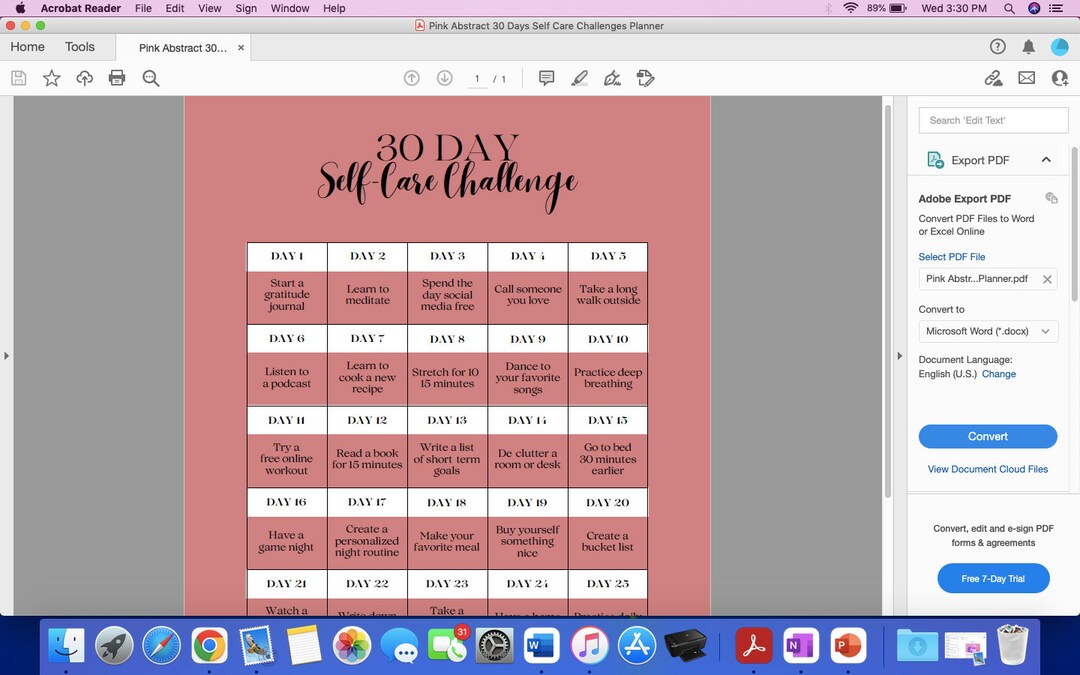The height and width of the screenshot is (675, 1080).
Task: Open Acrobat Reader from the Dock
Action: tap(754, 646)
